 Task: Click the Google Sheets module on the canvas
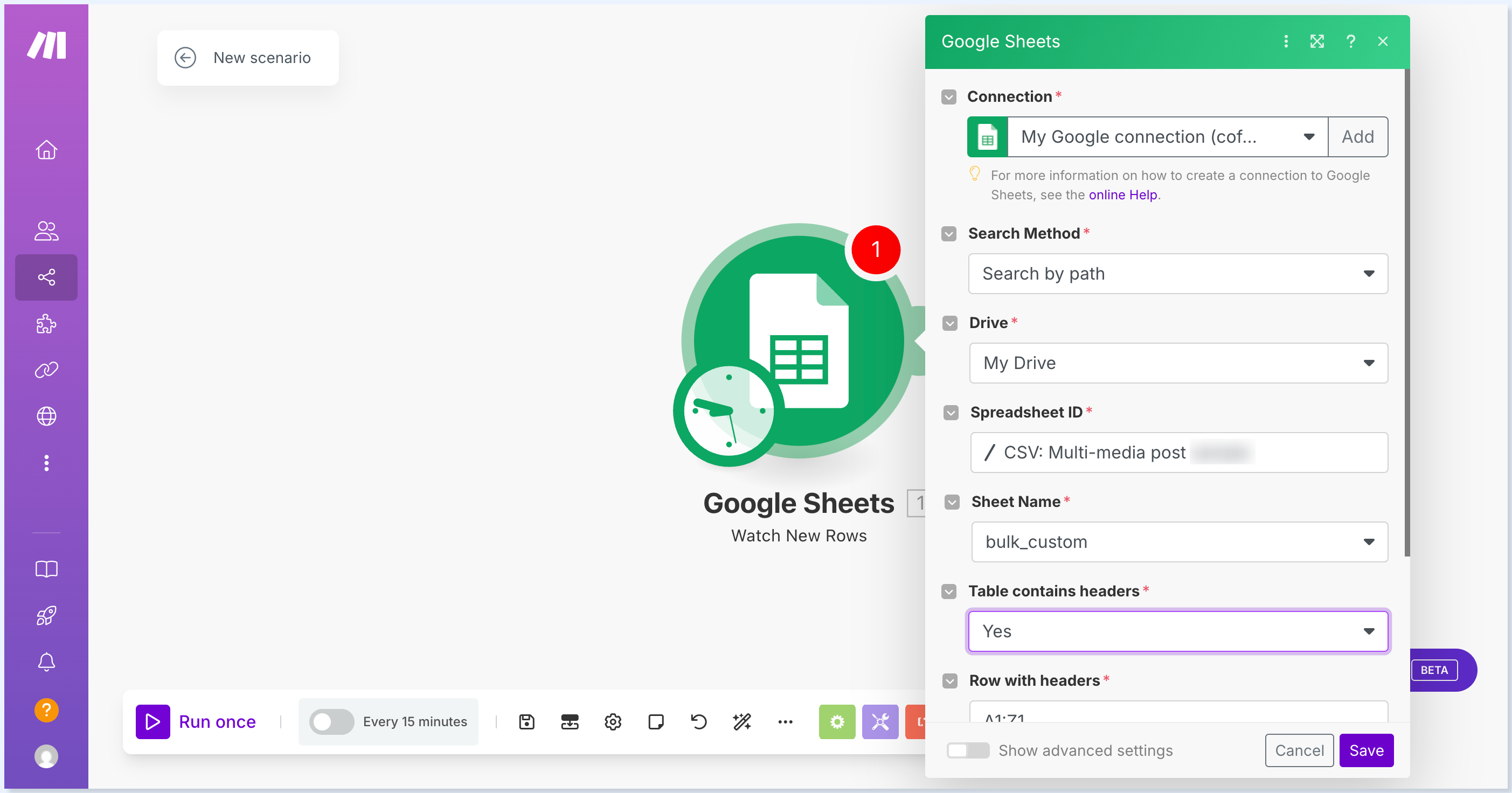click(798, 340)
